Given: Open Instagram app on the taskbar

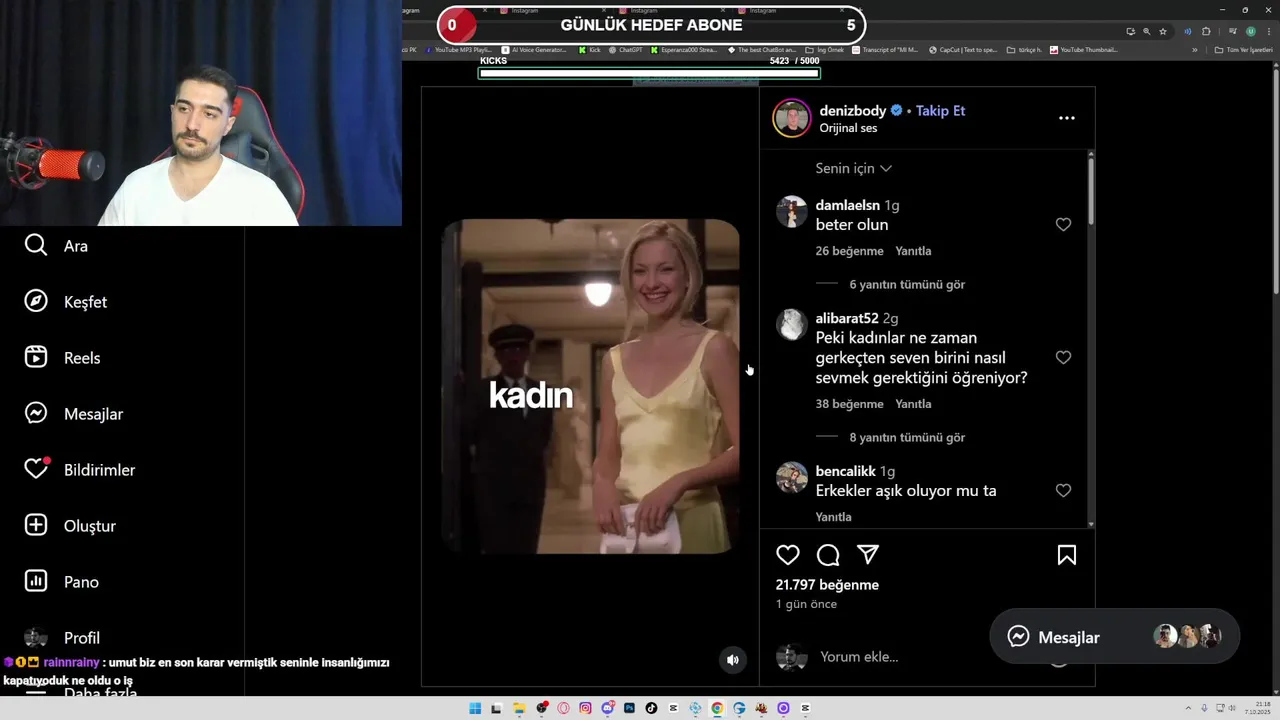Looking at the screenshot, I should point(585,708).
